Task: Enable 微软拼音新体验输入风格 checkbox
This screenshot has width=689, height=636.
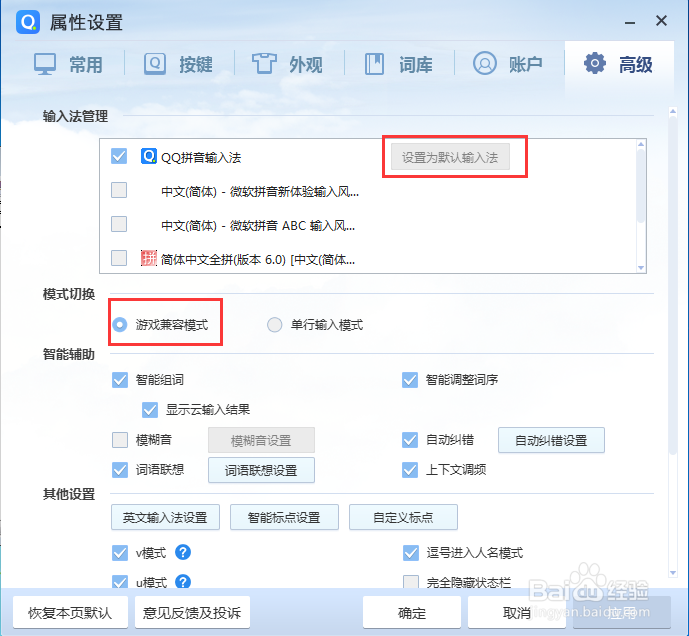Action: (x=119, y=190)
